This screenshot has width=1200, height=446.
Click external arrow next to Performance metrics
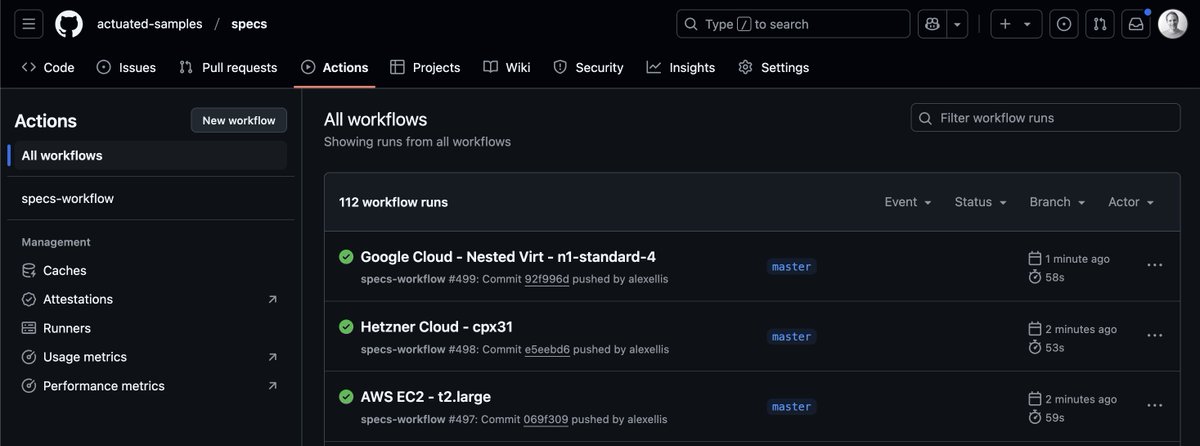(272, 386)
